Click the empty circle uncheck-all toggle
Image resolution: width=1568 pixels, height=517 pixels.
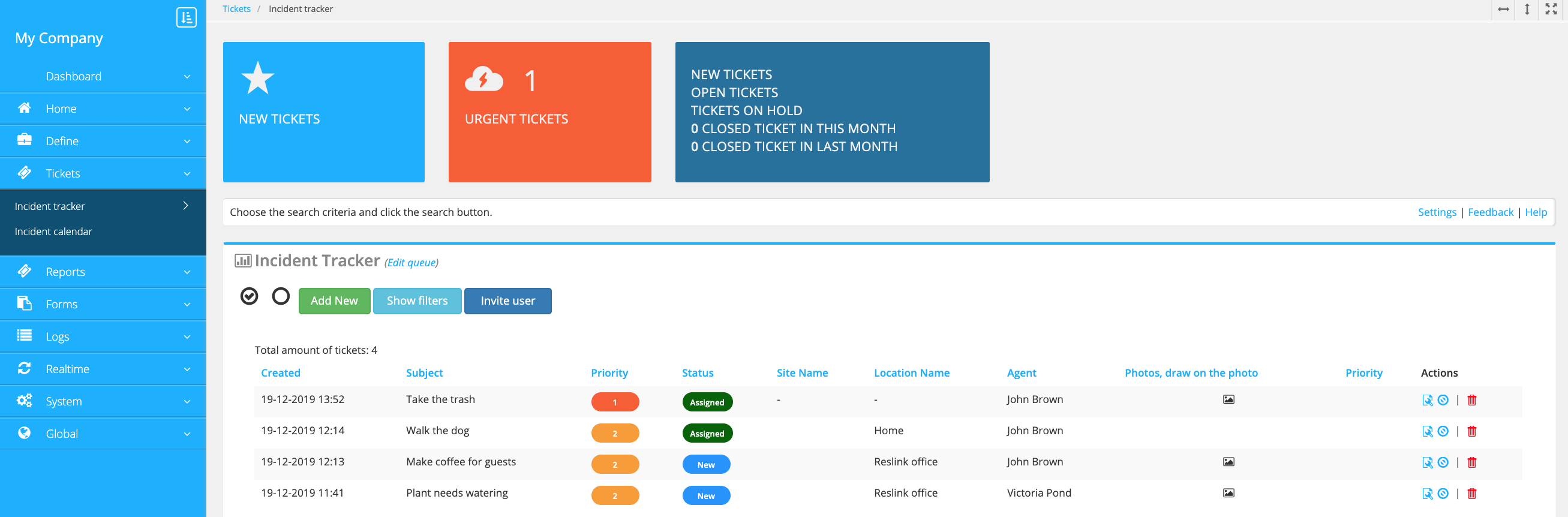[281, 296]
